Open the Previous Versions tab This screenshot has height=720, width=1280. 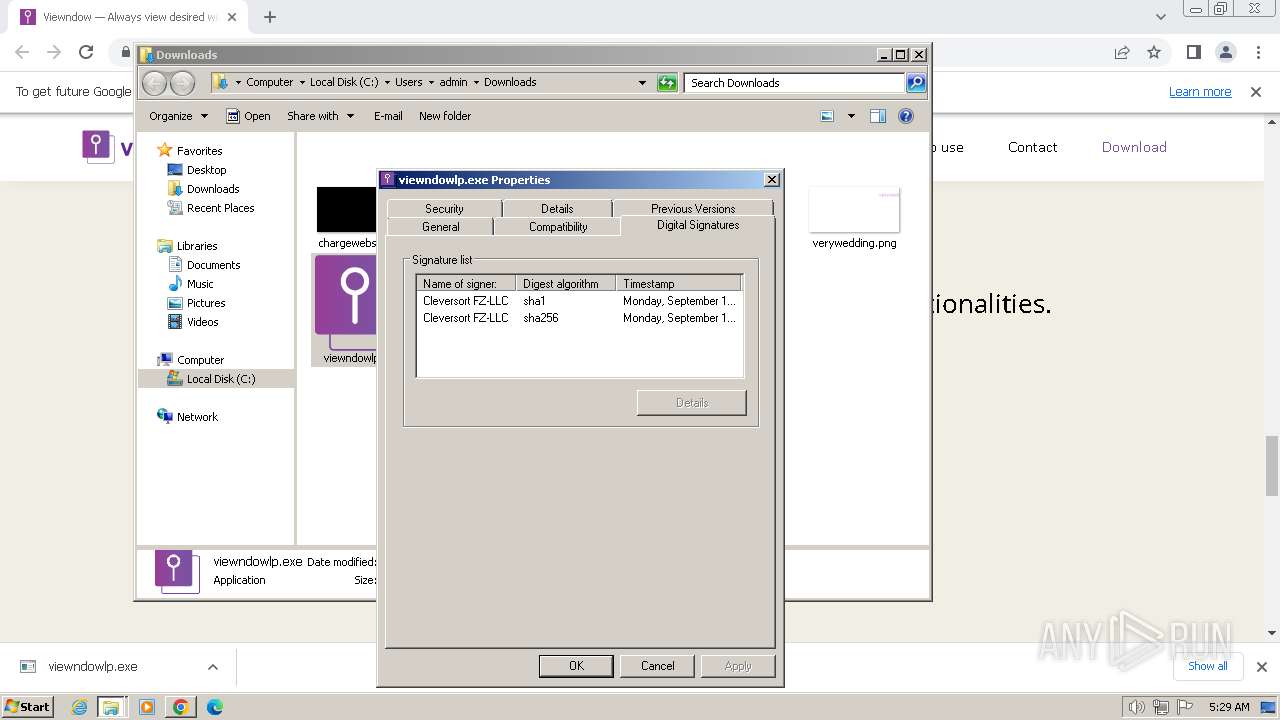[693, 208]
